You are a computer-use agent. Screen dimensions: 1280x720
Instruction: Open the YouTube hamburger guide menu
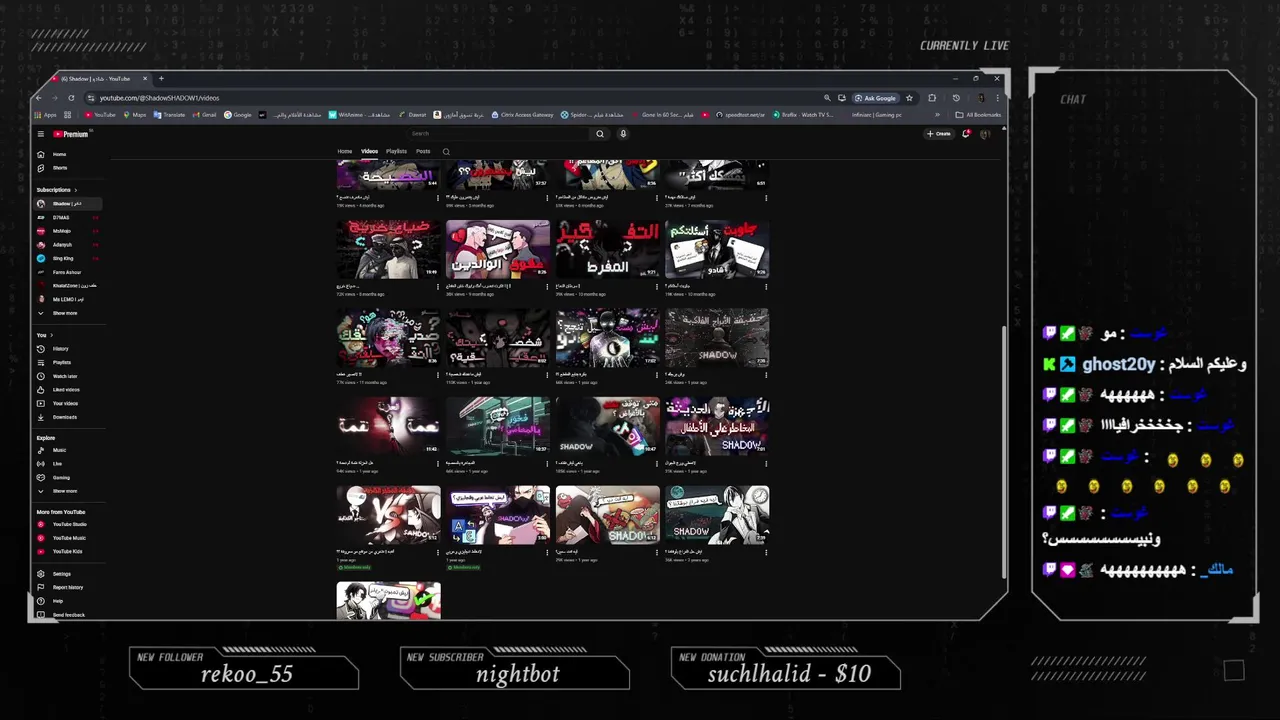[40, 134]
